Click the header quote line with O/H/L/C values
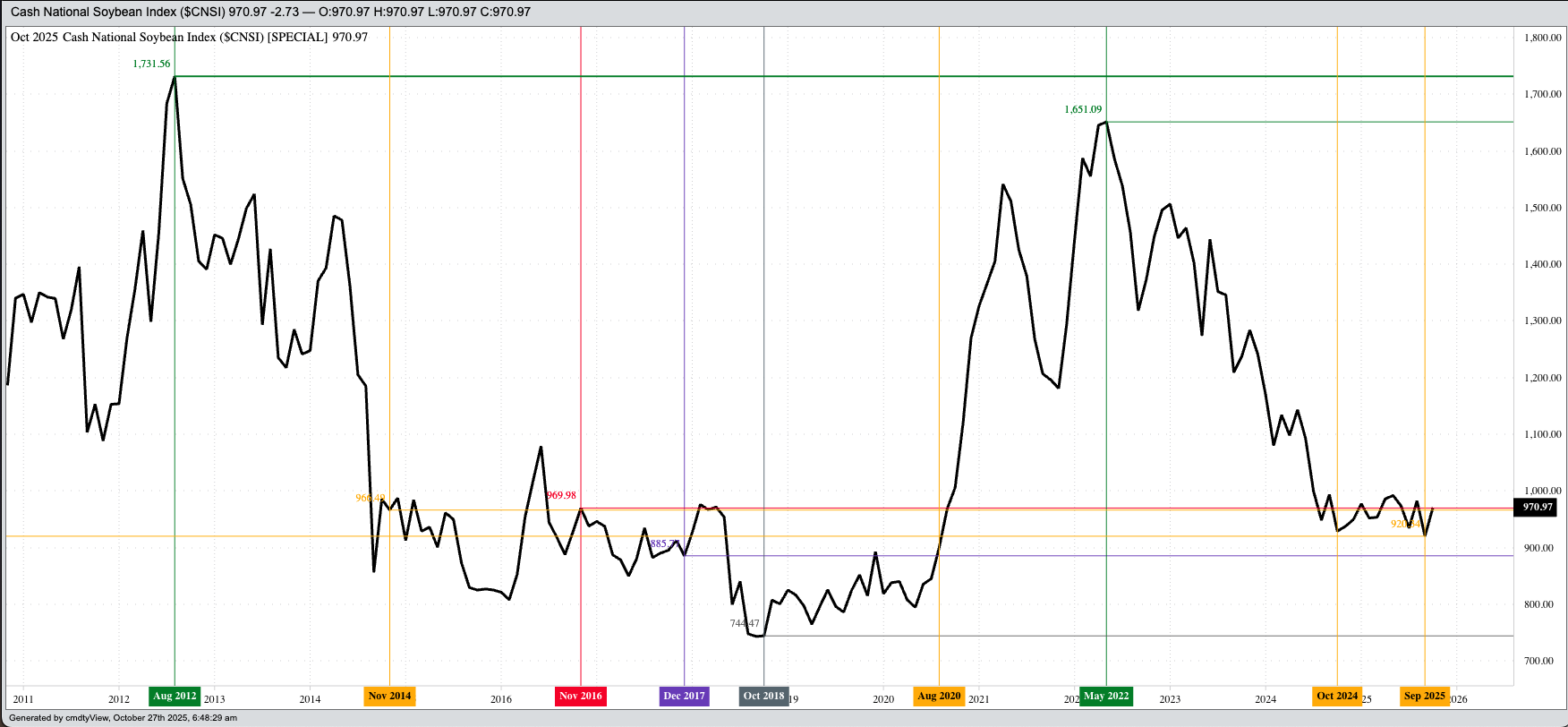This screenshot has height=727, width=1568. click(x=270, y=12)
